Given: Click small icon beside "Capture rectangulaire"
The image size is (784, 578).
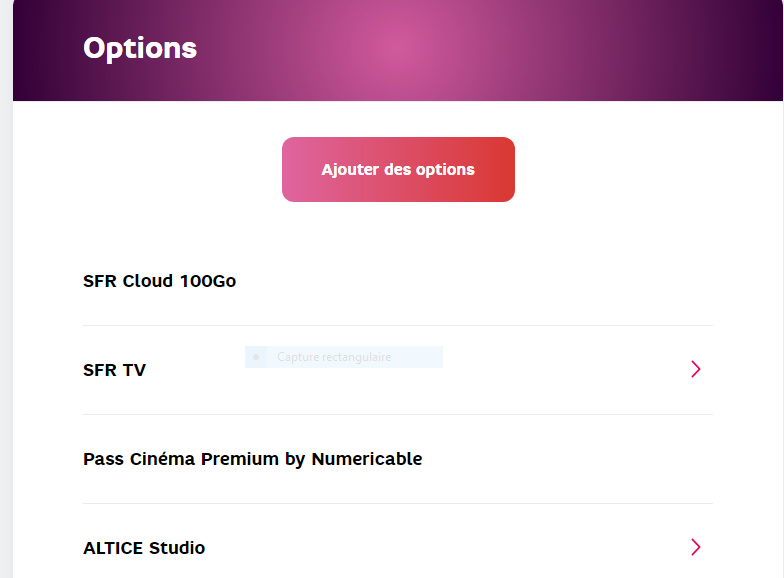Looking at the screenshot, I should (x=257, y=357).
